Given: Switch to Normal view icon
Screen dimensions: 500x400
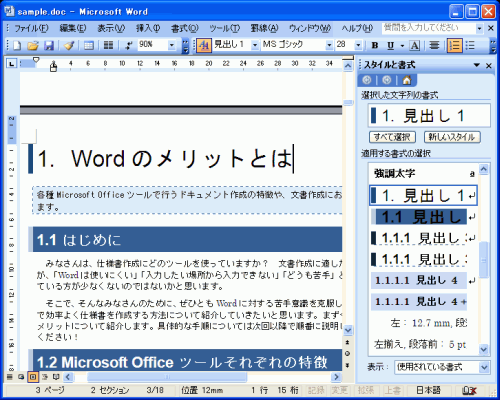Looking at the screenshot, I should tap(10, 377).
